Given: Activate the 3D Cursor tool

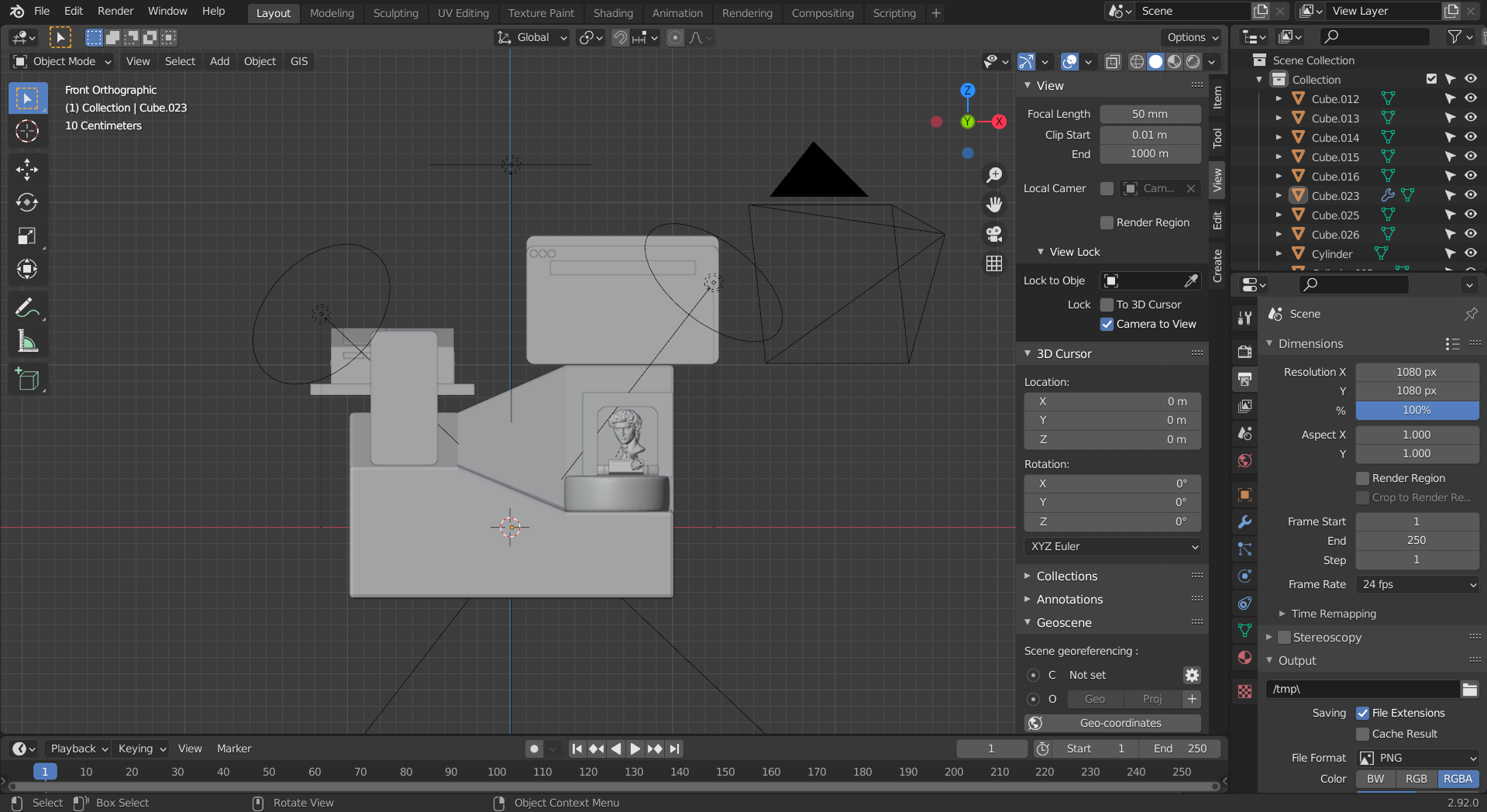Looking at the screenshot, I should [27, 132].
